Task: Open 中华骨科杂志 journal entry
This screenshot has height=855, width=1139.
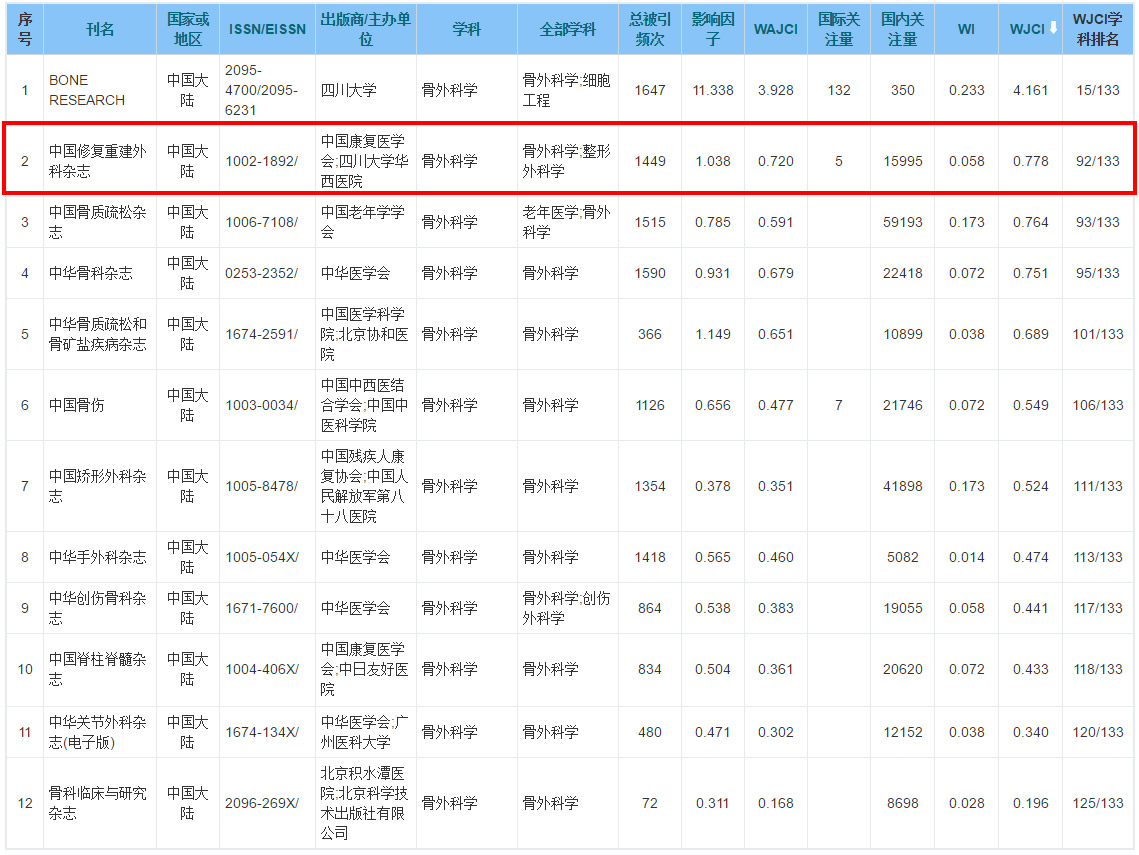Action: click(91, 273)
